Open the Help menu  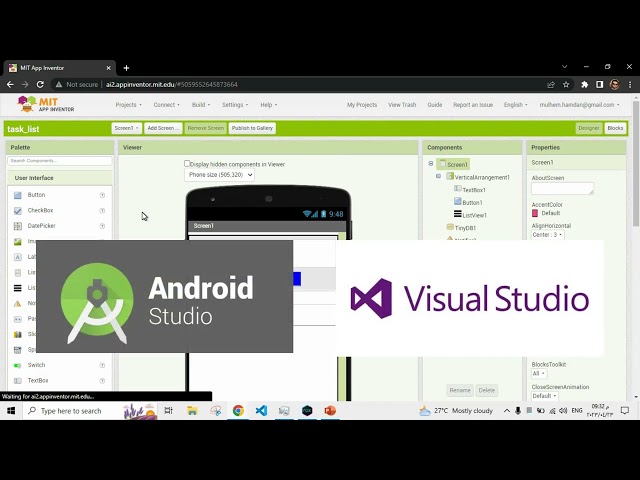269,105
